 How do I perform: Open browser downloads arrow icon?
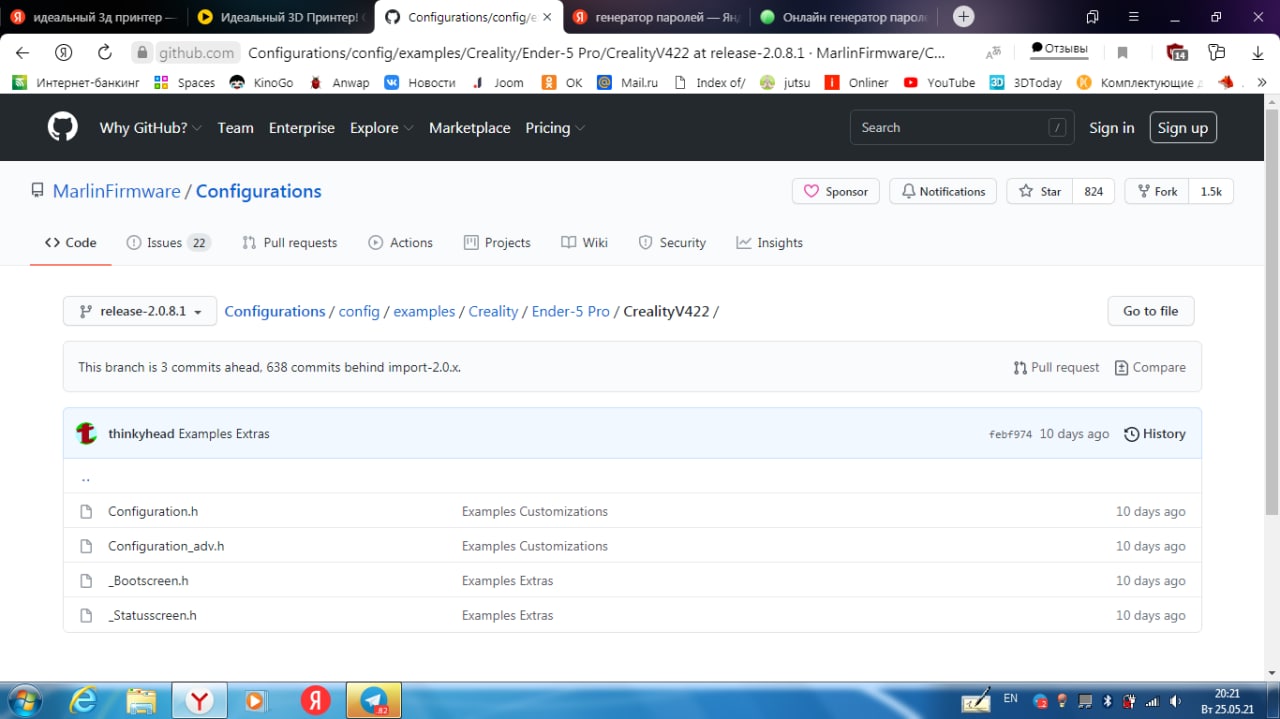[1258, 53]
